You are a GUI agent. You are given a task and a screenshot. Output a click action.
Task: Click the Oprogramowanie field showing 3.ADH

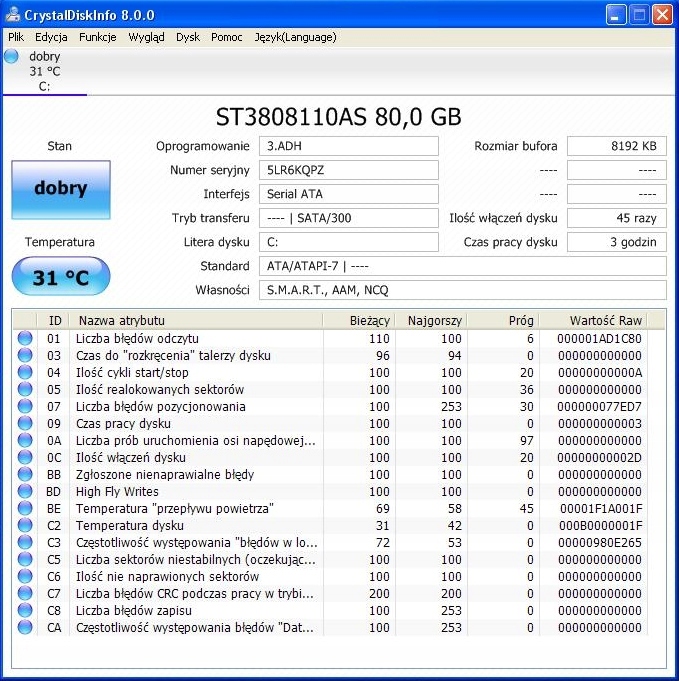349,146
